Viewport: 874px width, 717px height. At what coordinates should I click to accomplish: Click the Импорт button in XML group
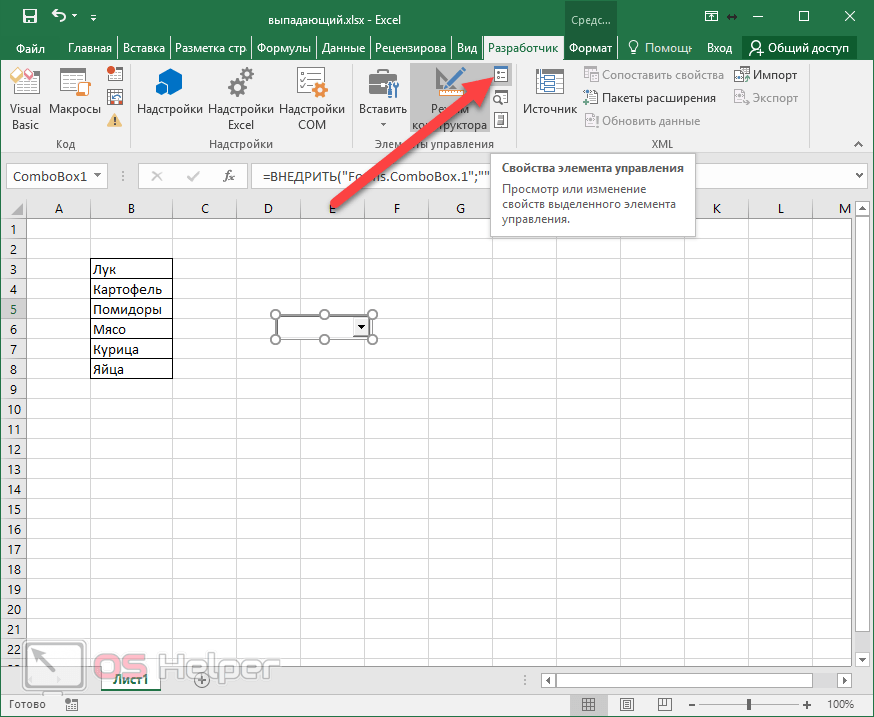tap(765, 75)
